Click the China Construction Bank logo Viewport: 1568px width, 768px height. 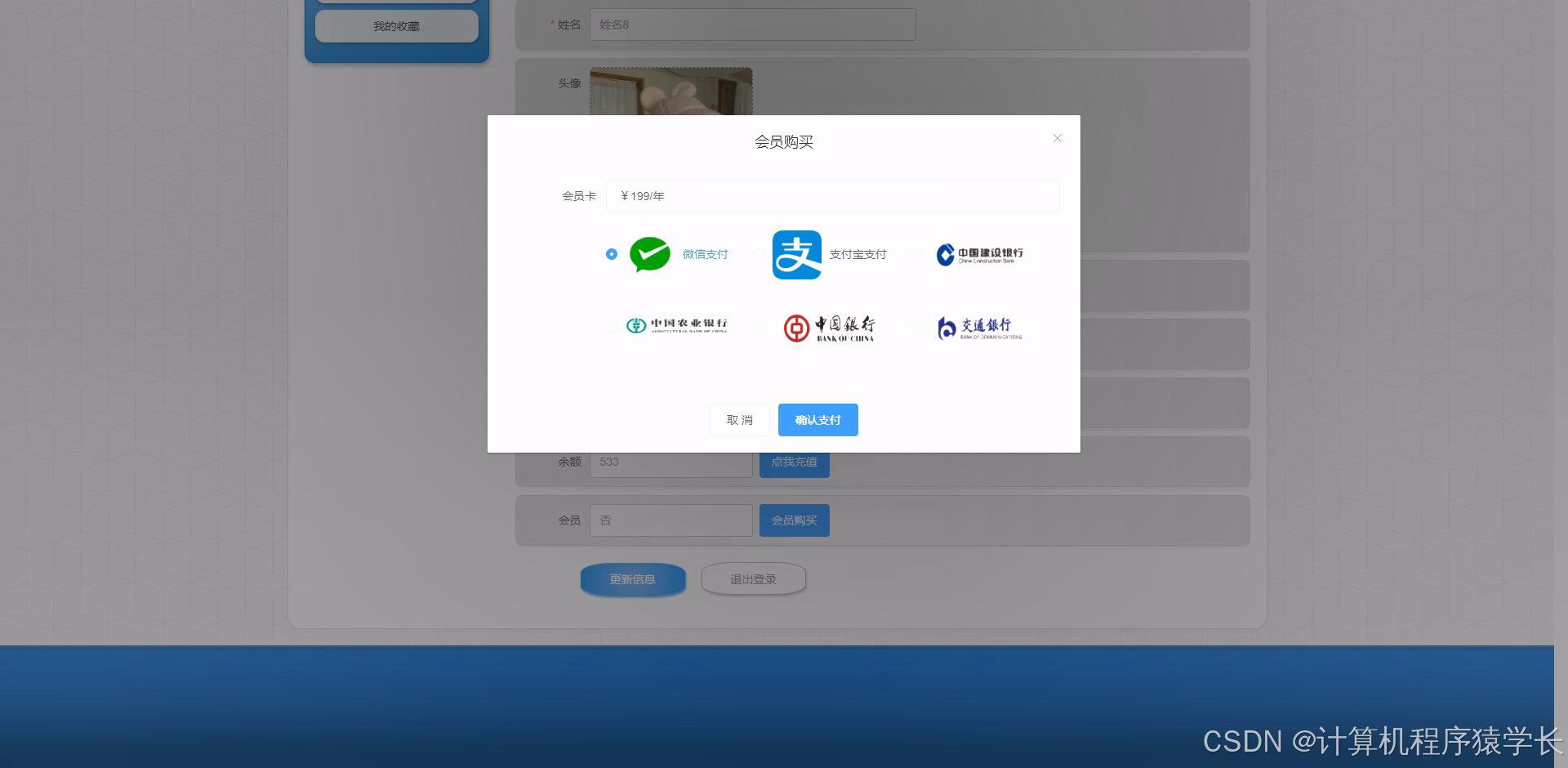pyautogui.click(x=979, y=254)
